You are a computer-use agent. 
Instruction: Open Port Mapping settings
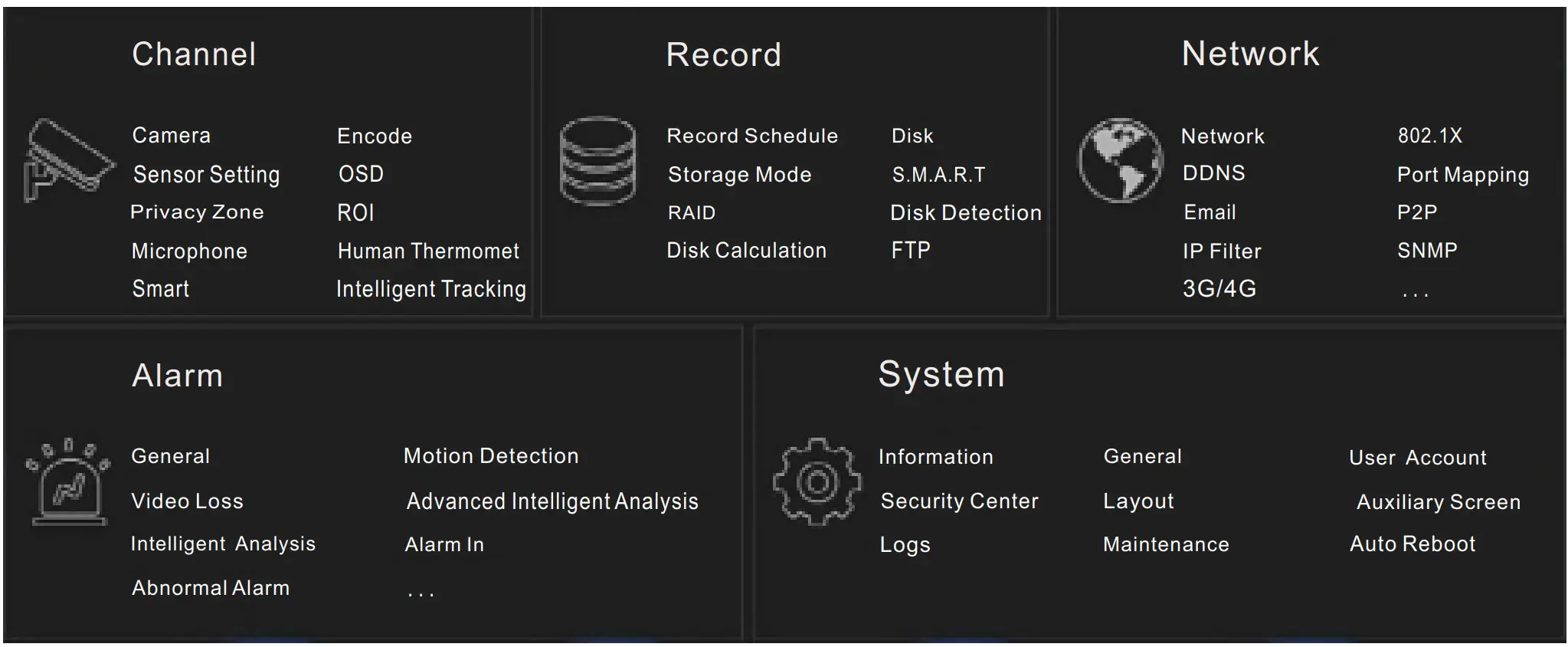pos(1462,175)
